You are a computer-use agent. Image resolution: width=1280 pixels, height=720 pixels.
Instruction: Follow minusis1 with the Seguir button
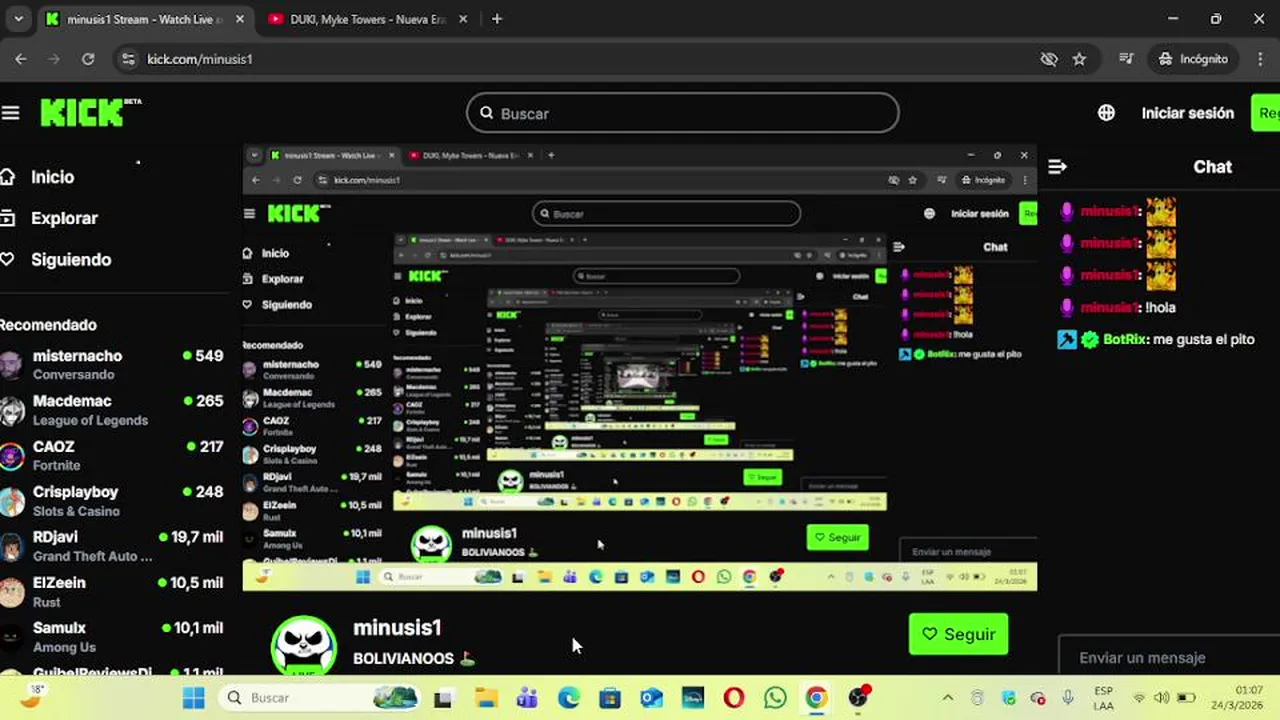tap(958, 634)
